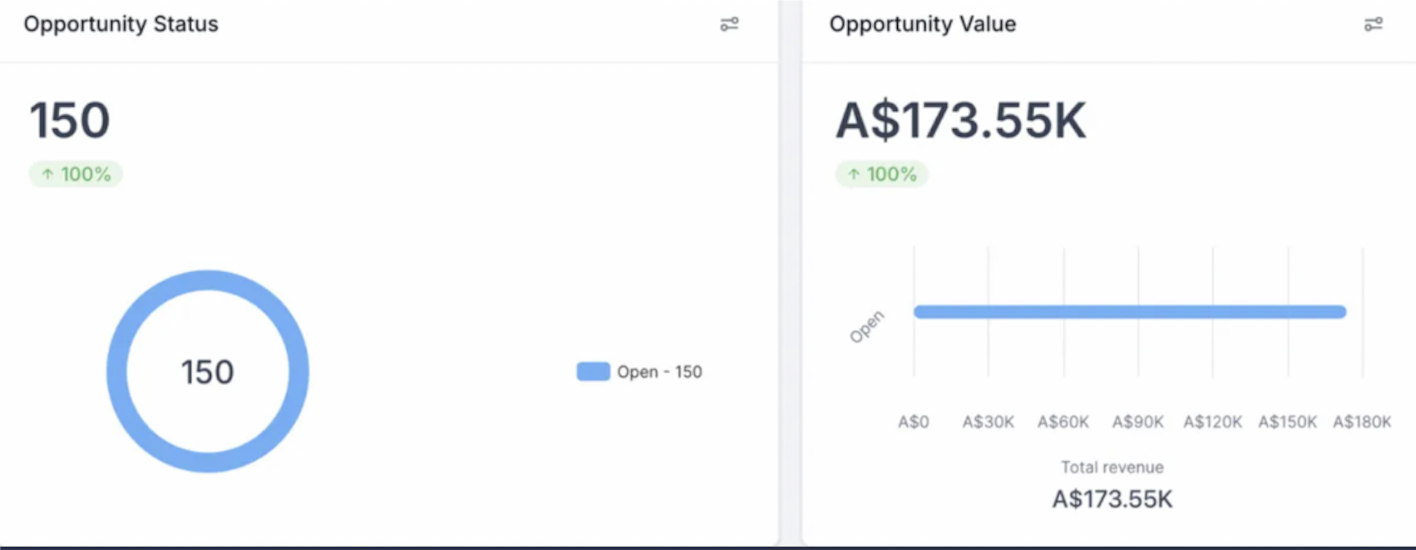Click the green arrow beside Opportunity Status 100%
1416x550 pixels.
point(47,174)
